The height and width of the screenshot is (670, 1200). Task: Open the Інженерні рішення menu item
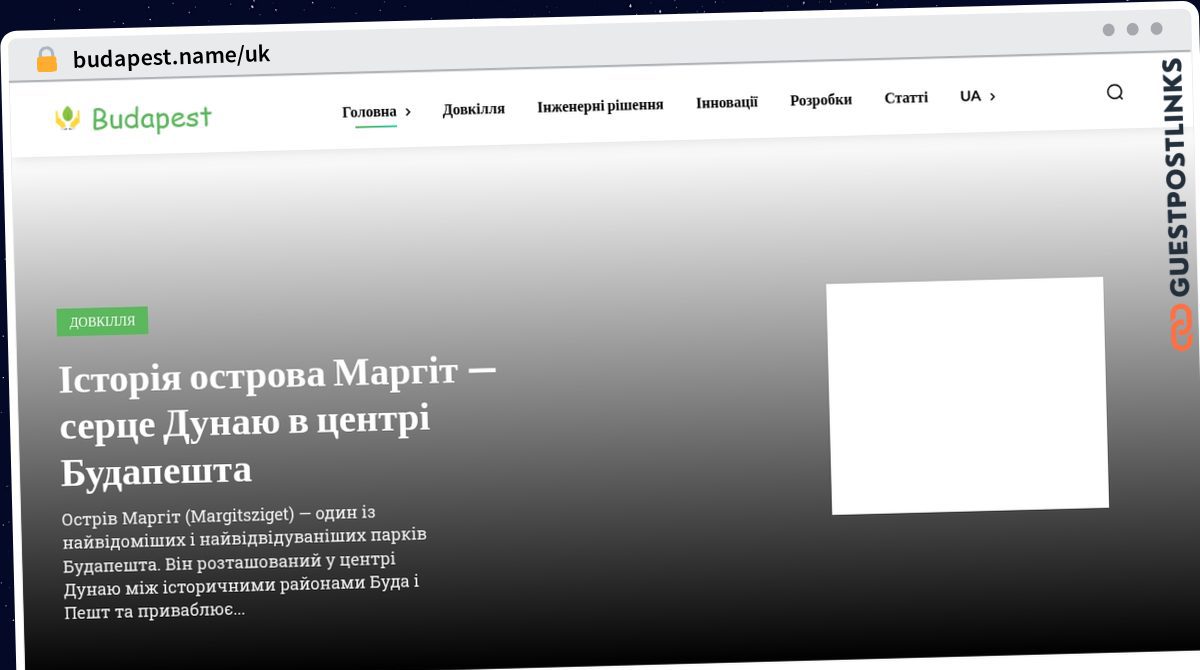pyautogui.click(x=600, y=105)
